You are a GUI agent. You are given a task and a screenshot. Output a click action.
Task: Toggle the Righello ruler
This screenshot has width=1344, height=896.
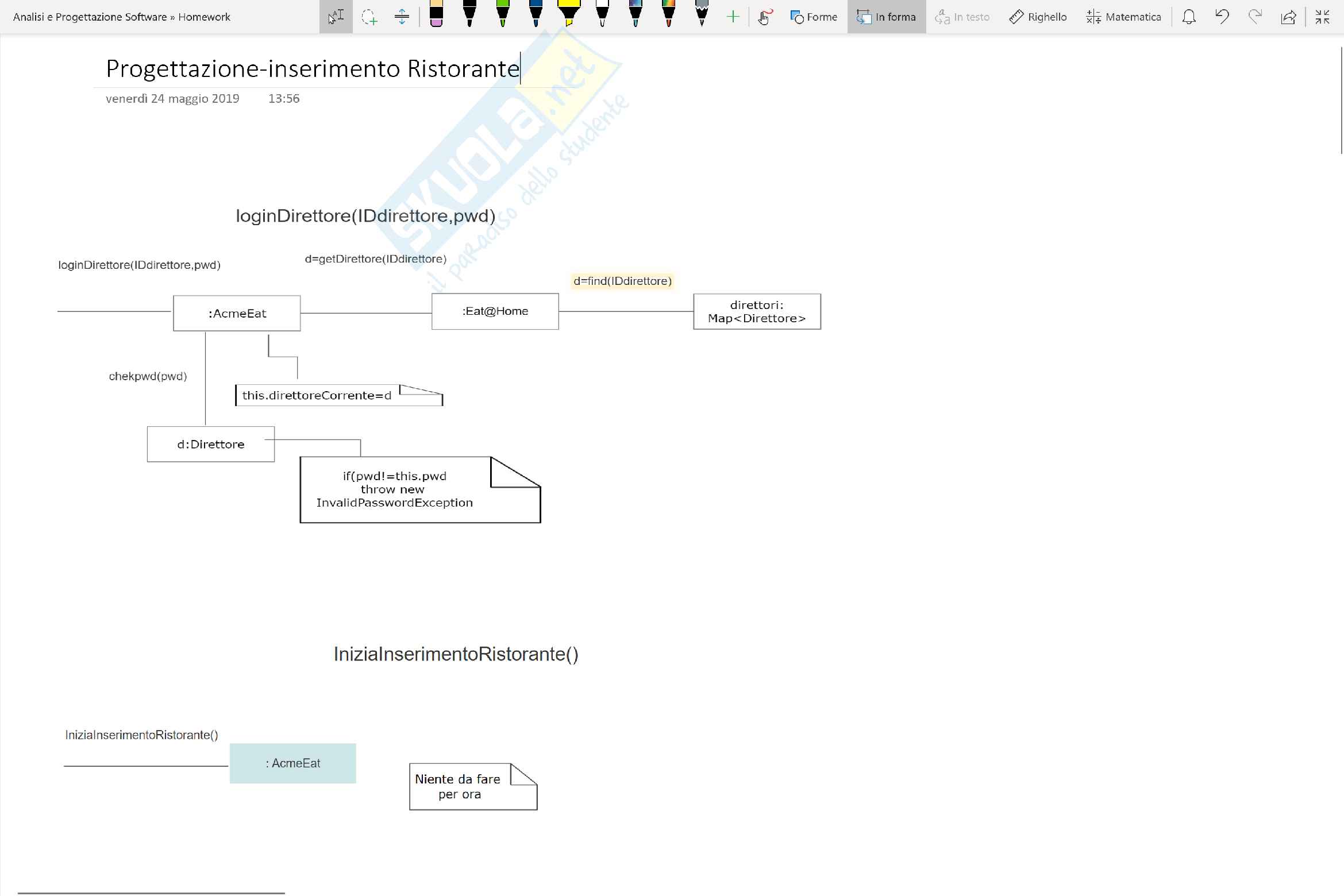click(1038, 17)
